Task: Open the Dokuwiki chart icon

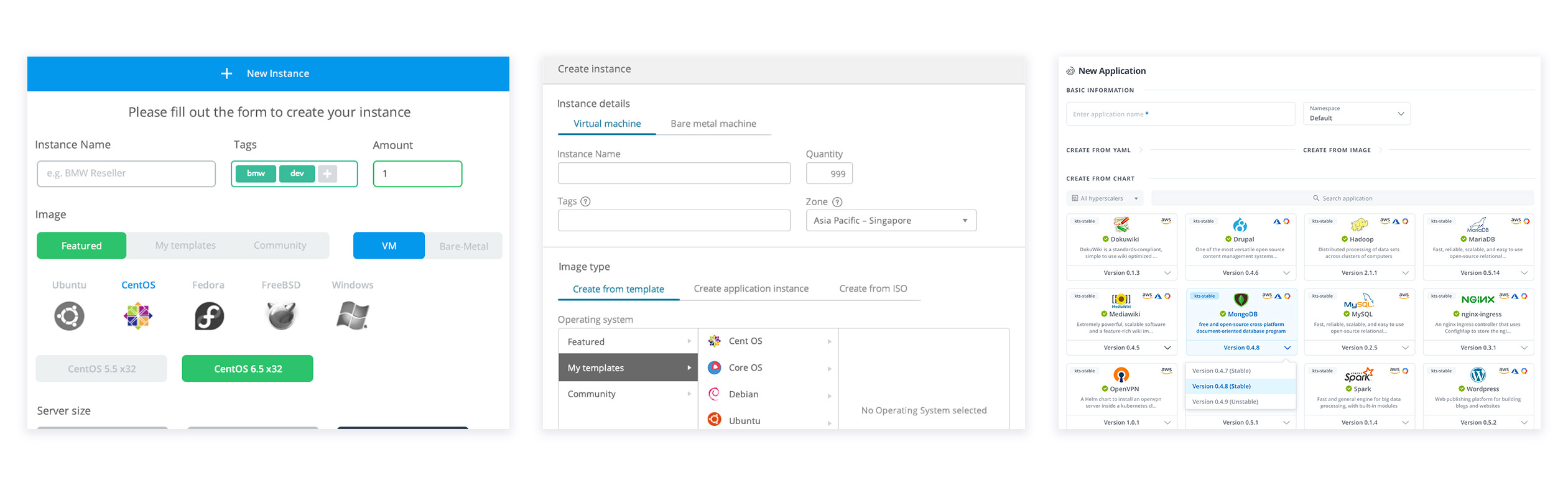Action: pos(1121,224)
